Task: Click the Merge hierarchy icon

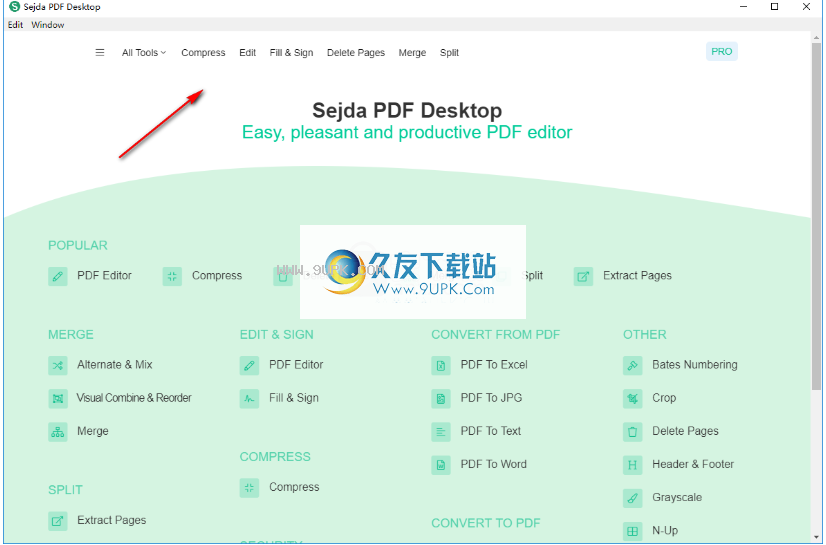Action: coord(58,431)
